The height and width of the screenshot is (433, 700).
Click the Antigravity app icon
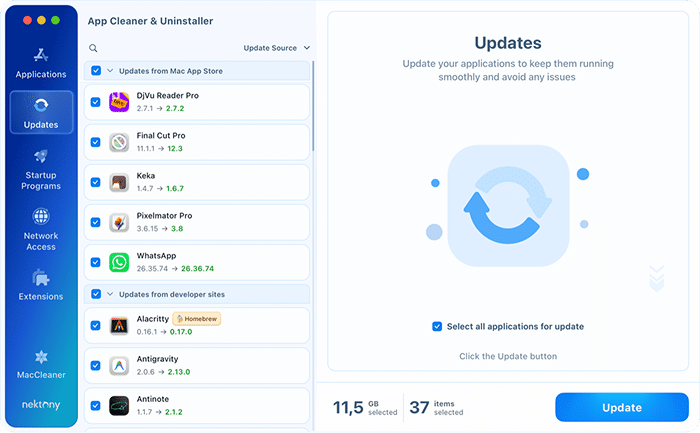pos(119,366)
